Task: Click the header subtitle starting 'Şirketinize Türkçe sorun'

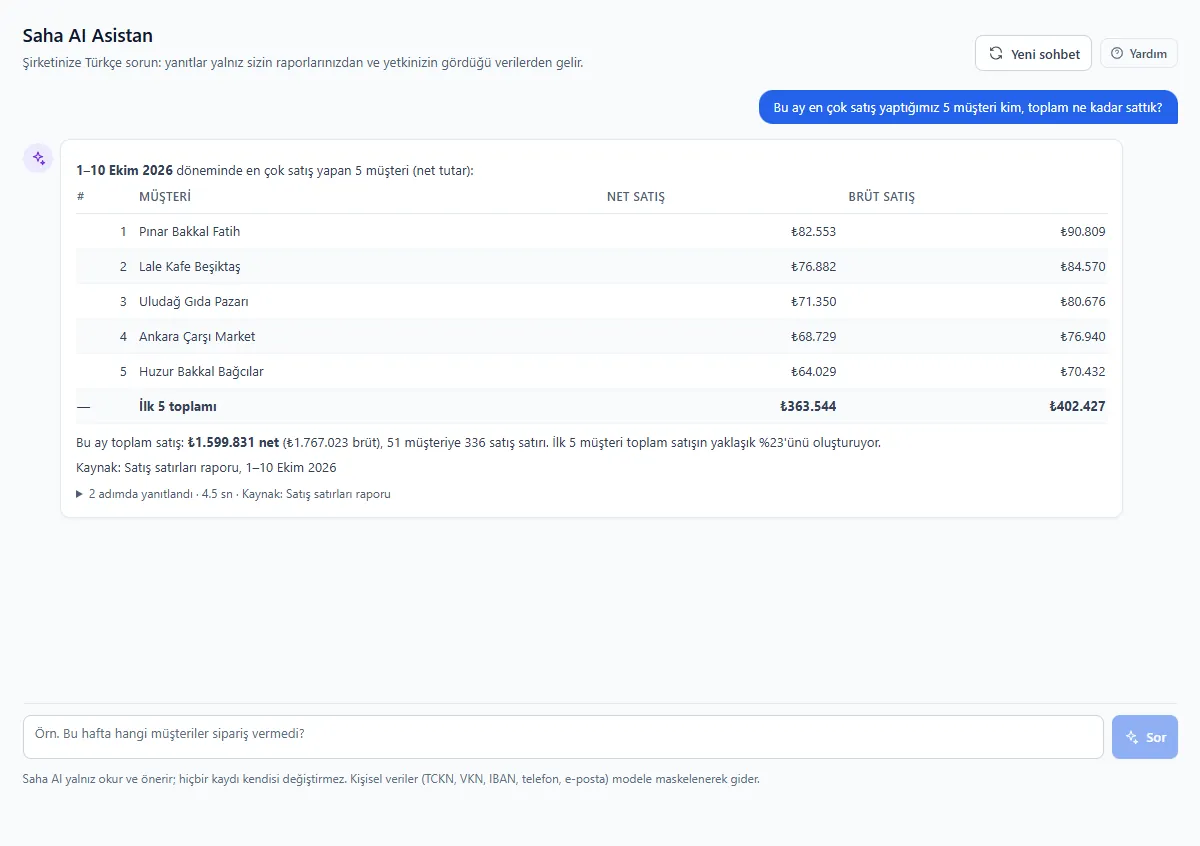Action: pos(303,63)
